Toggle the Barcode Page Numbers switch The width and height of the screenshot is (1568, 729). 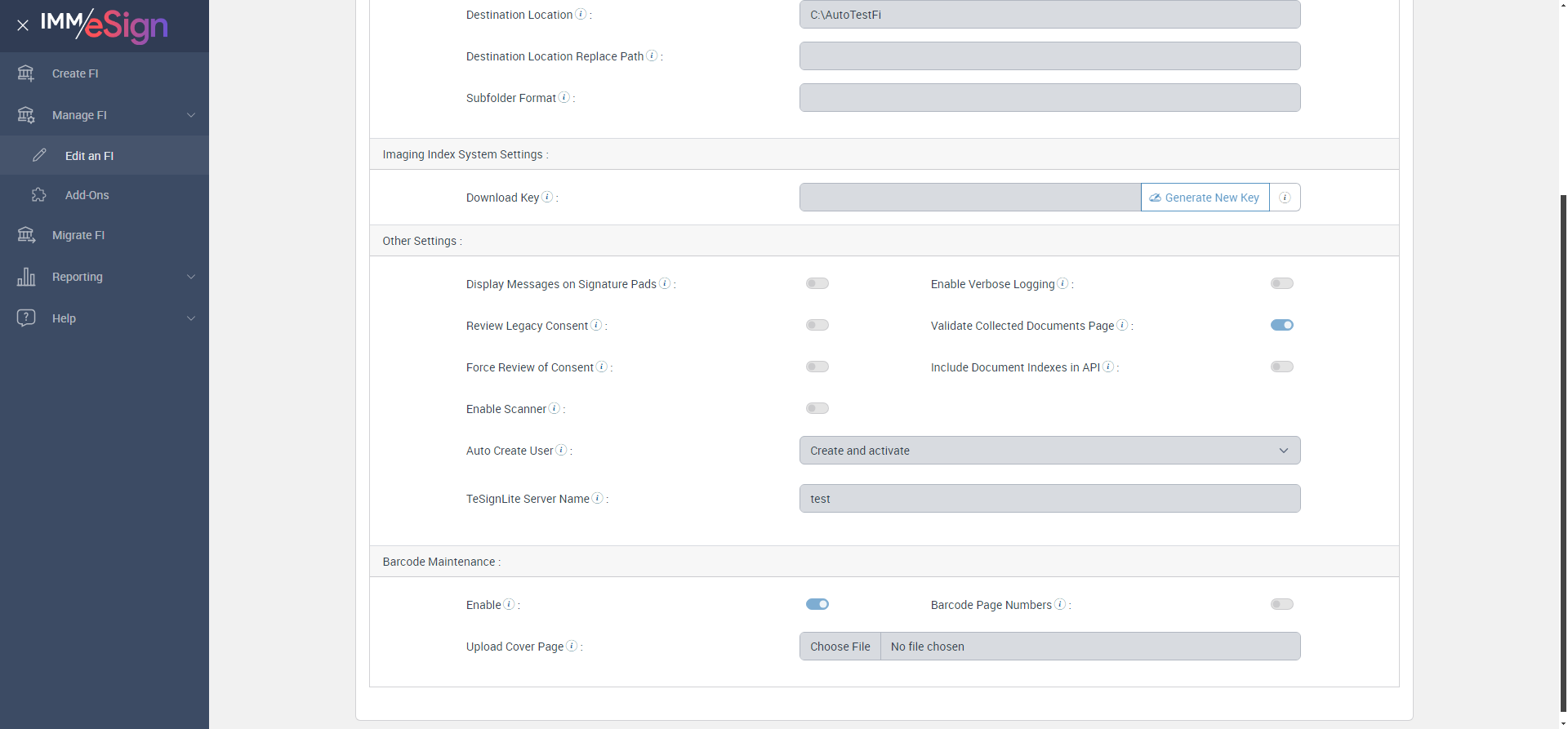tap(1281, 604)
